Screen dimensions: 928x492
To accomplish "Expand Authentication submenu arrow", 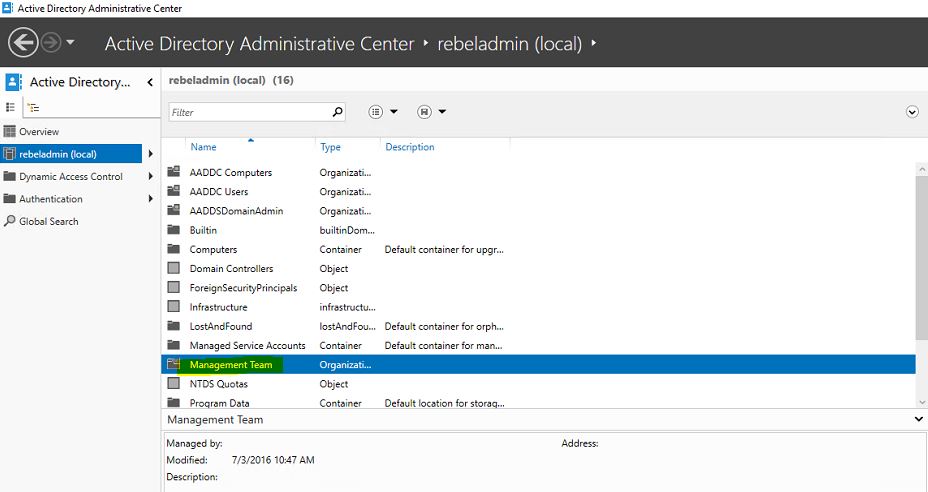I will 150,199.
